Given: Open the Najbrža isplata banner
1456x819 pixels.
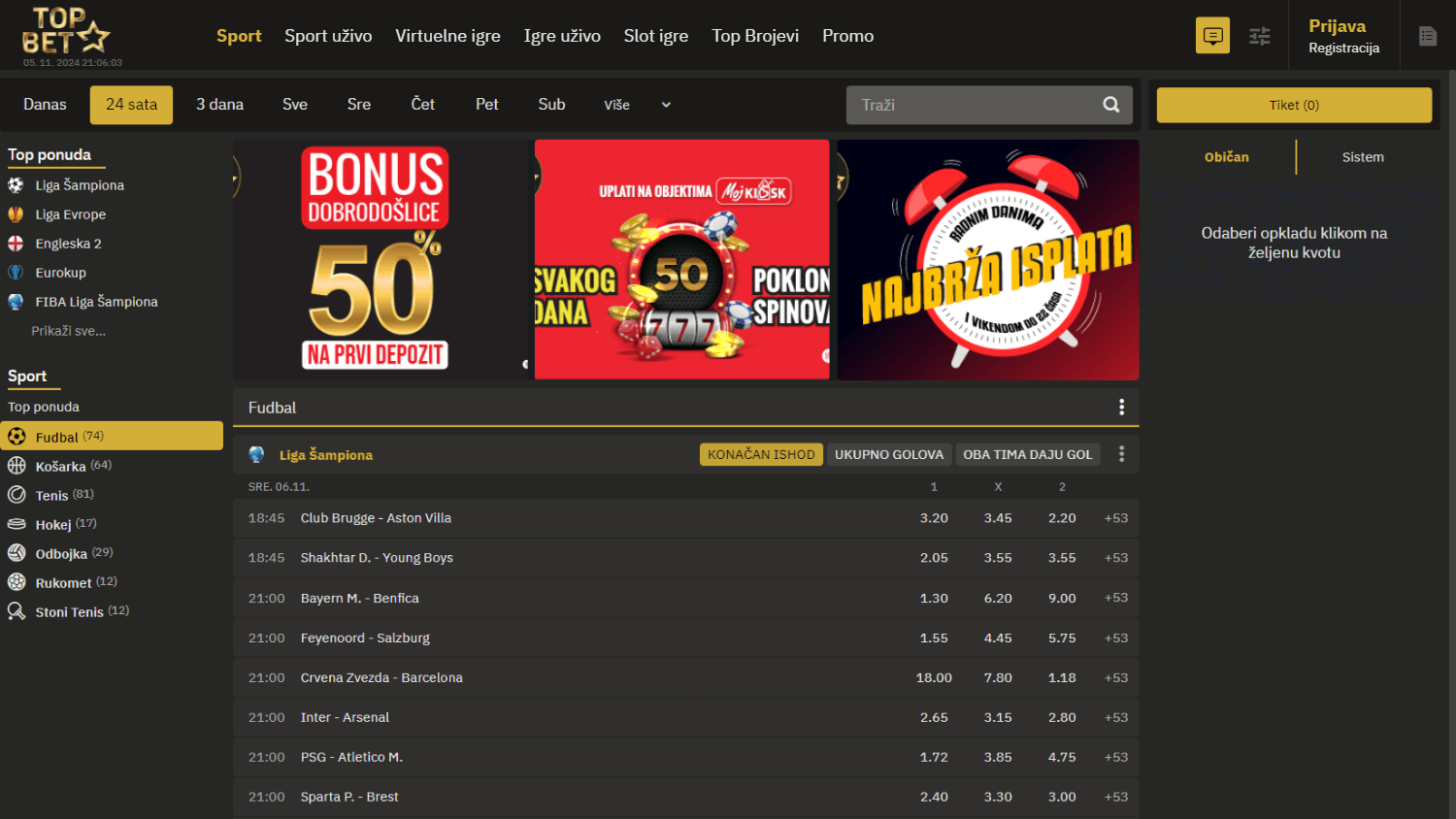Looking at the screenshot, I should point(988,260).
